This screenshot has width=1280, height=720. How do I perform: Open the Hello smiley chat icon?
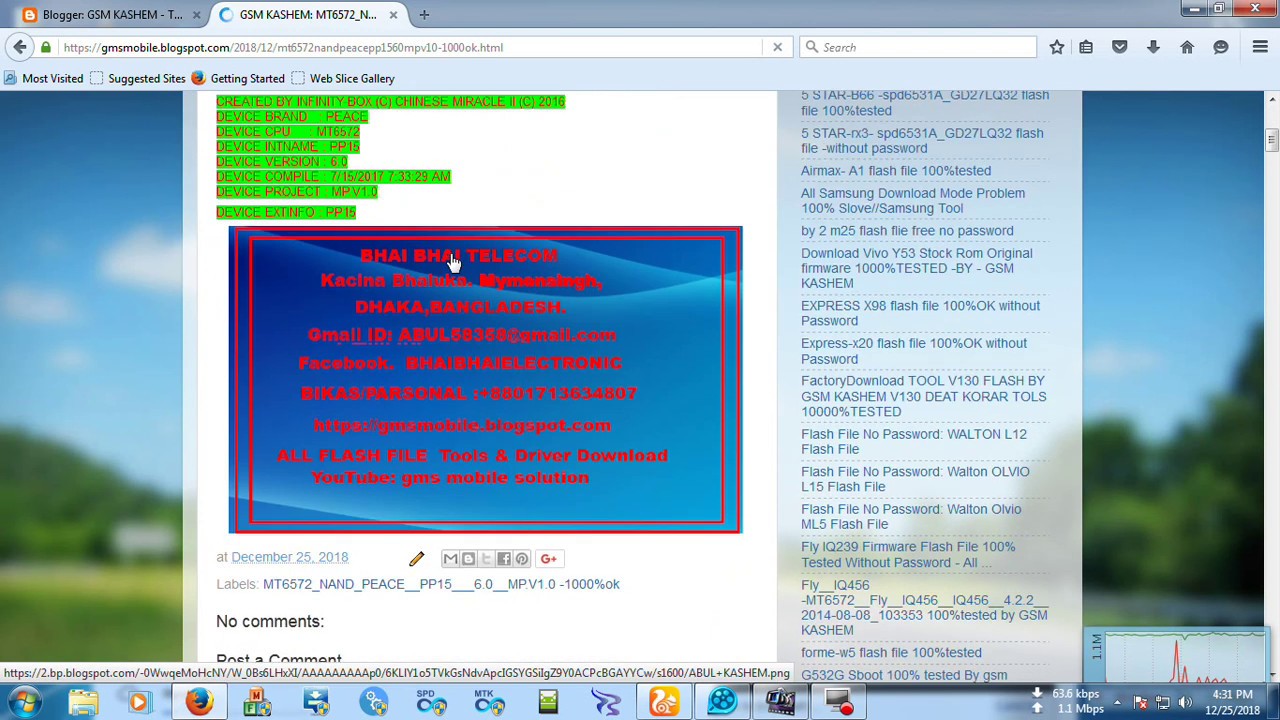(1220, 47)
